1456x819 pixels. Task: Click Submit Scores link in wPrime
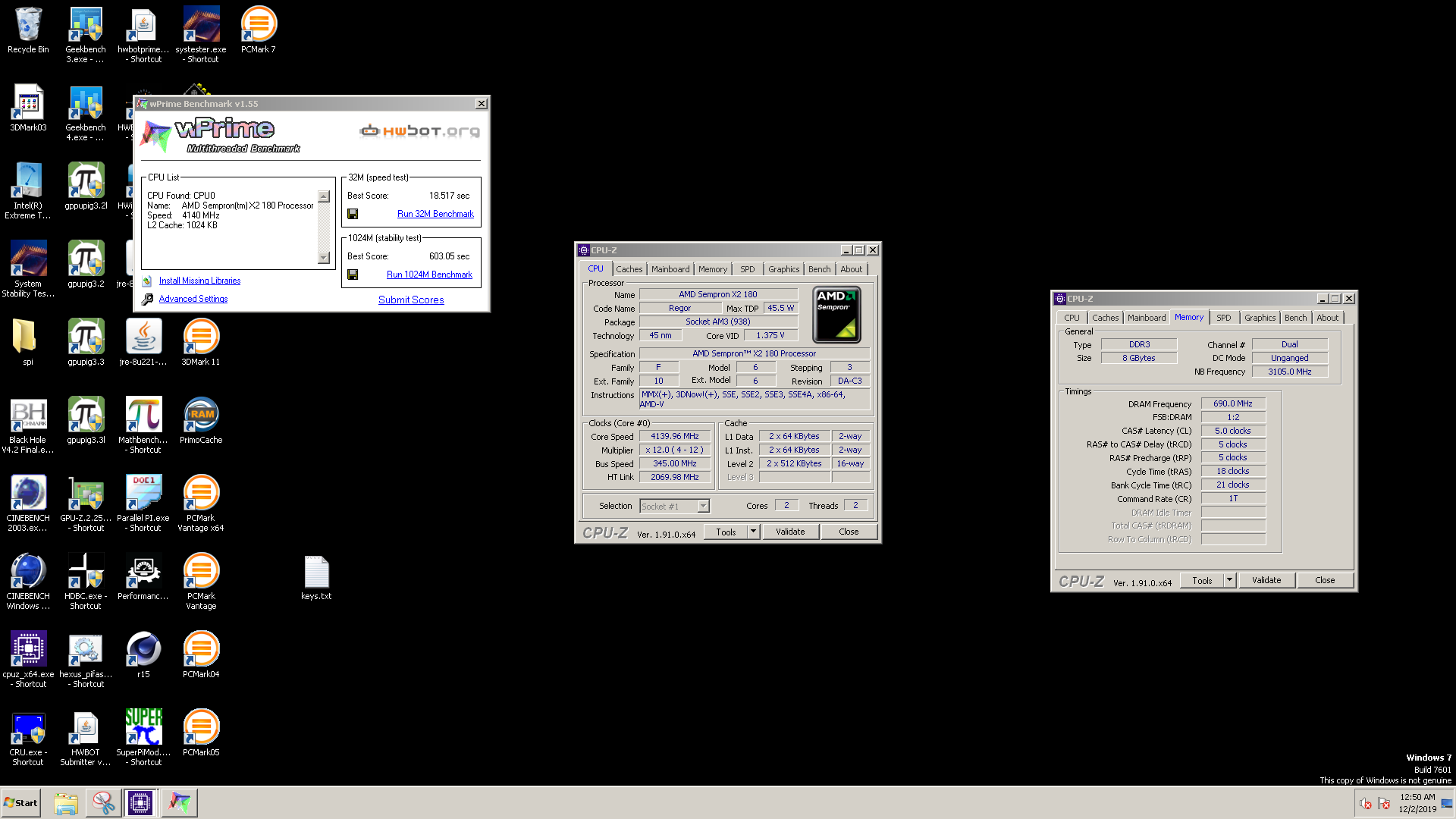coord(411,300)
